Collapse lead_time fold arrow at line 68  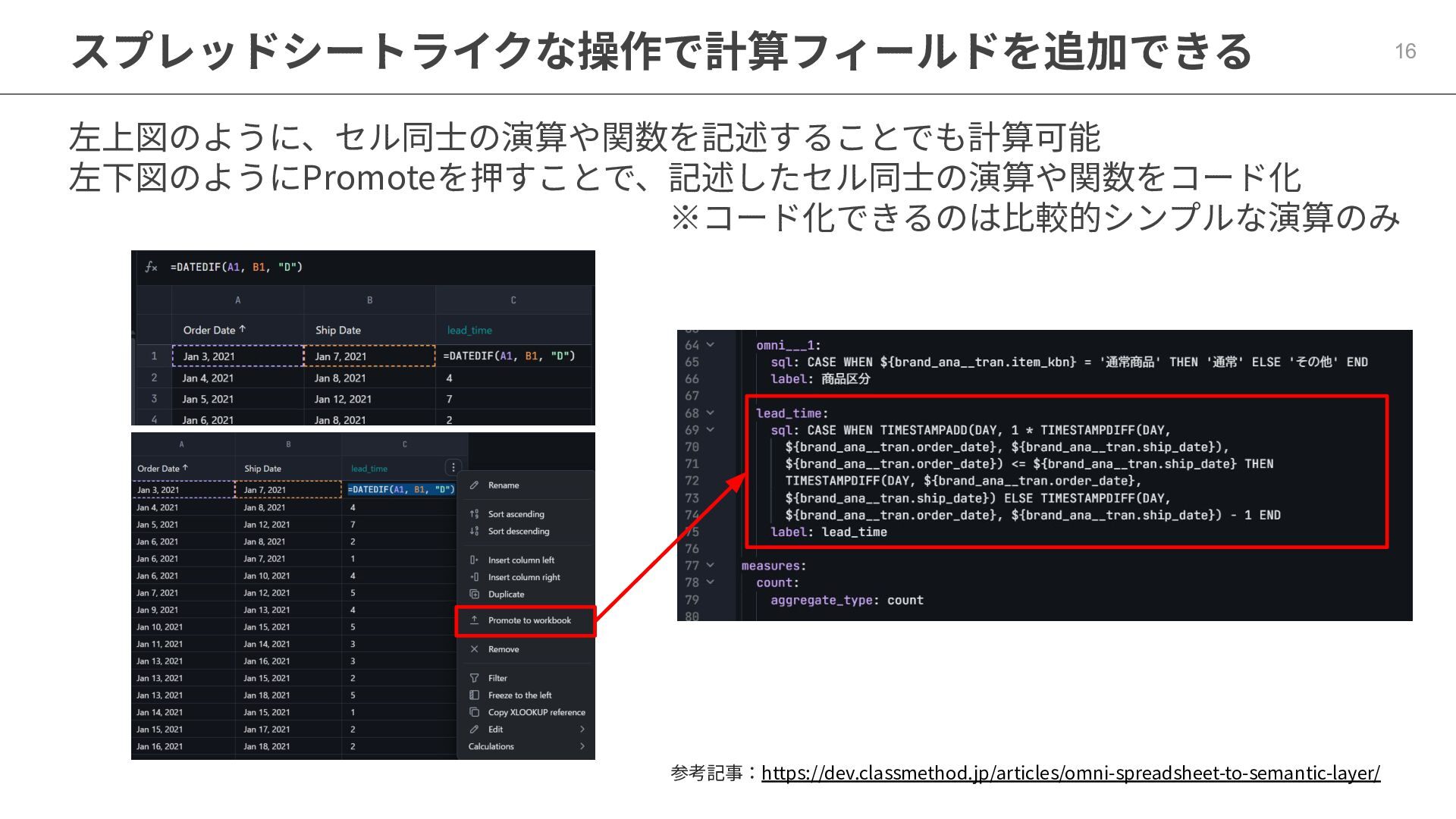[x=711, y=413]
